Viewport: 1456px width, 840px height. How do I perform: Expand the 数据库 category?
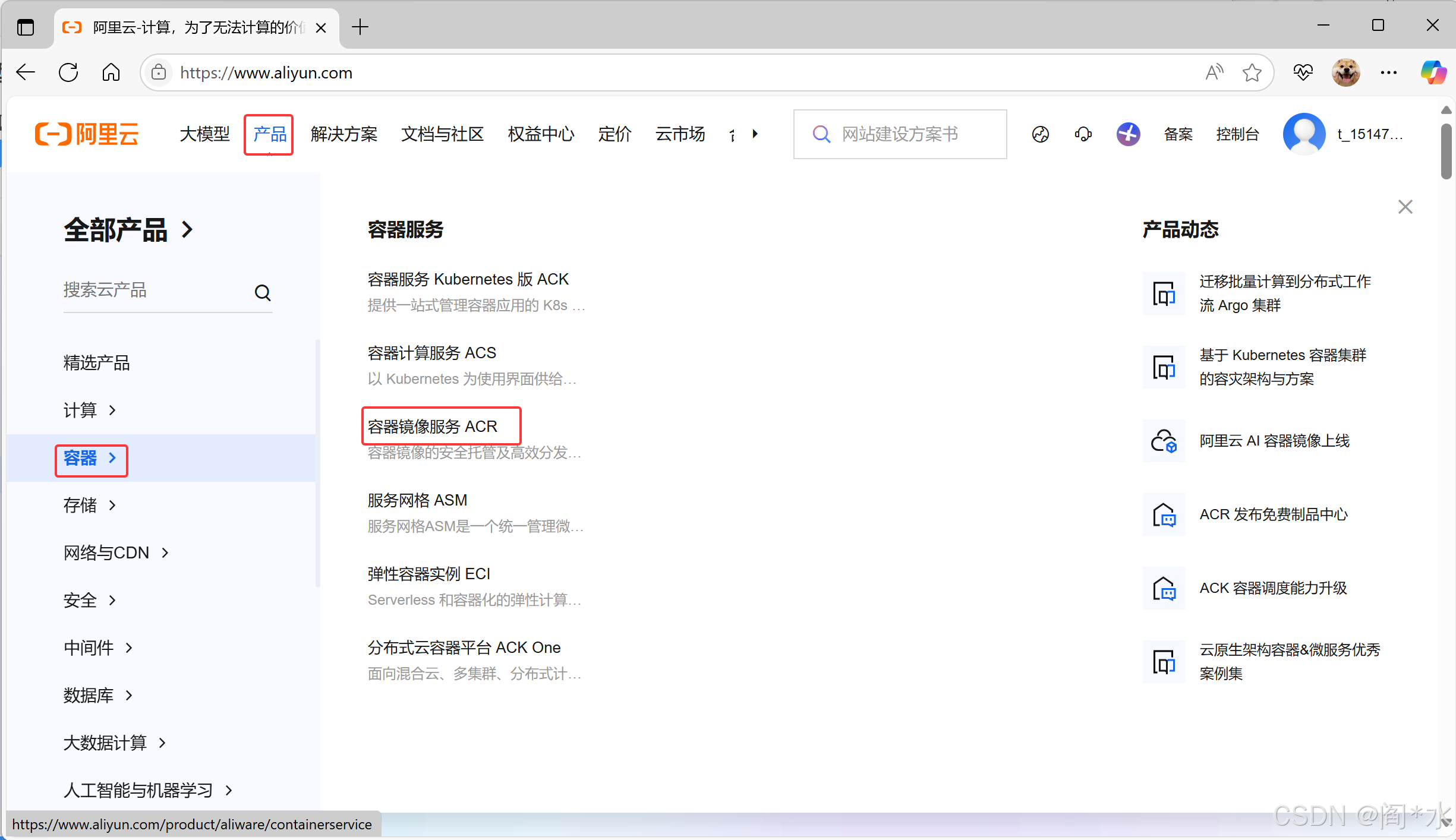point(97,696)
